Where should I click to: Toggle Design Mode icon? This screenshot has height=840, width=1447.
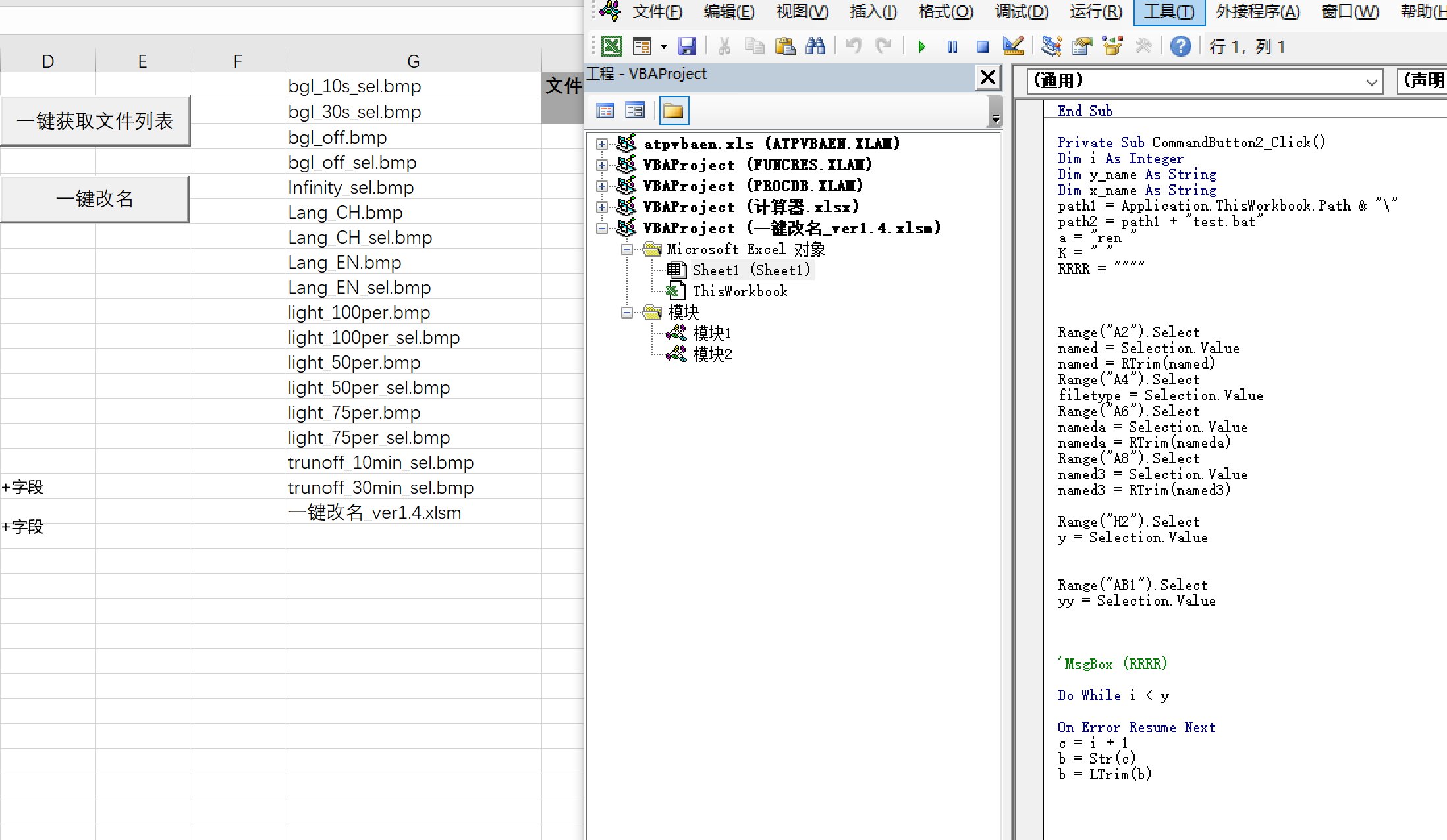pyautogui.click(x=1013, y=46)
